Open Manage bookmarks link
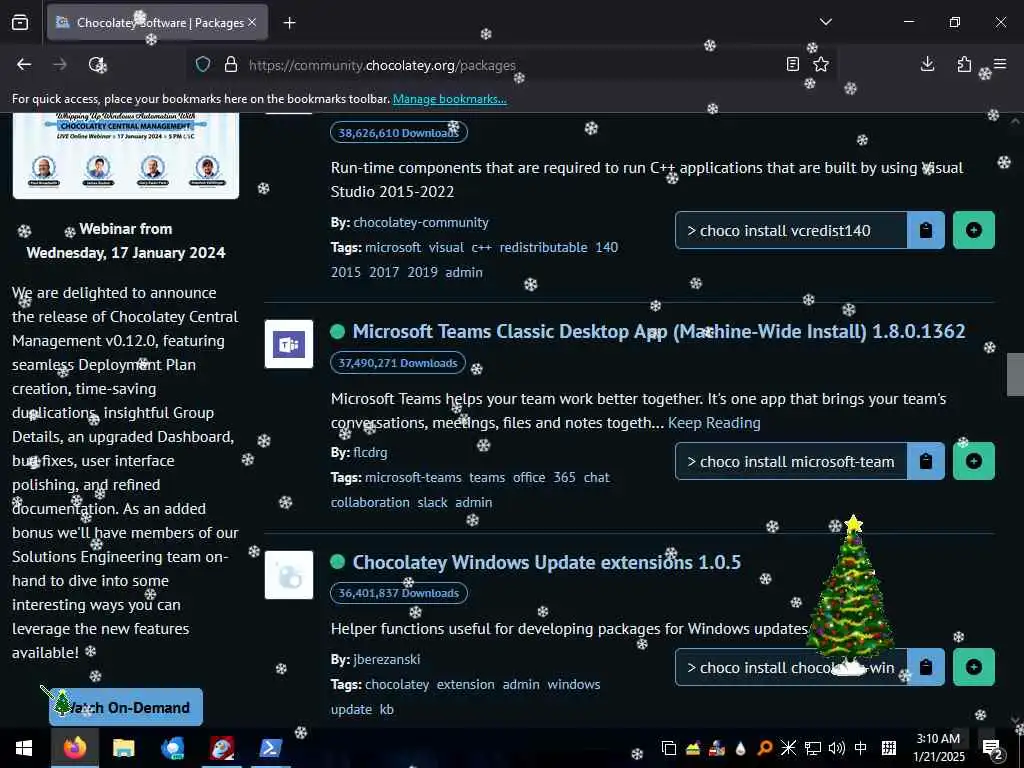This screenshot has height=768, width=1024. (449, 99)
